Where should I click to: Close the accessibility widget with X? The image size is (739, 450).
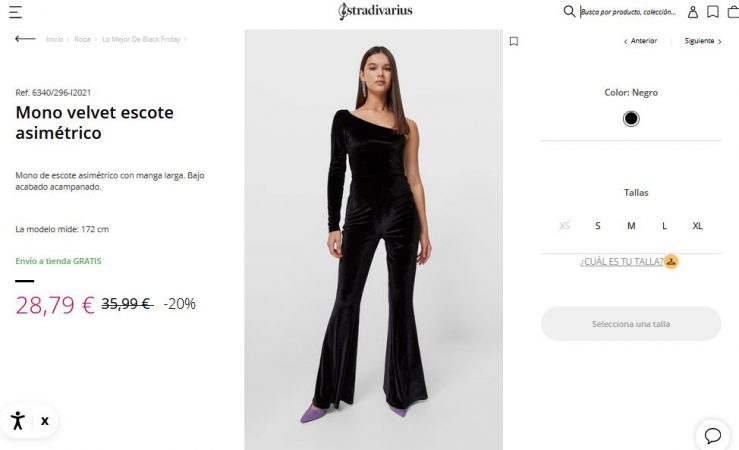click(45, 421)
